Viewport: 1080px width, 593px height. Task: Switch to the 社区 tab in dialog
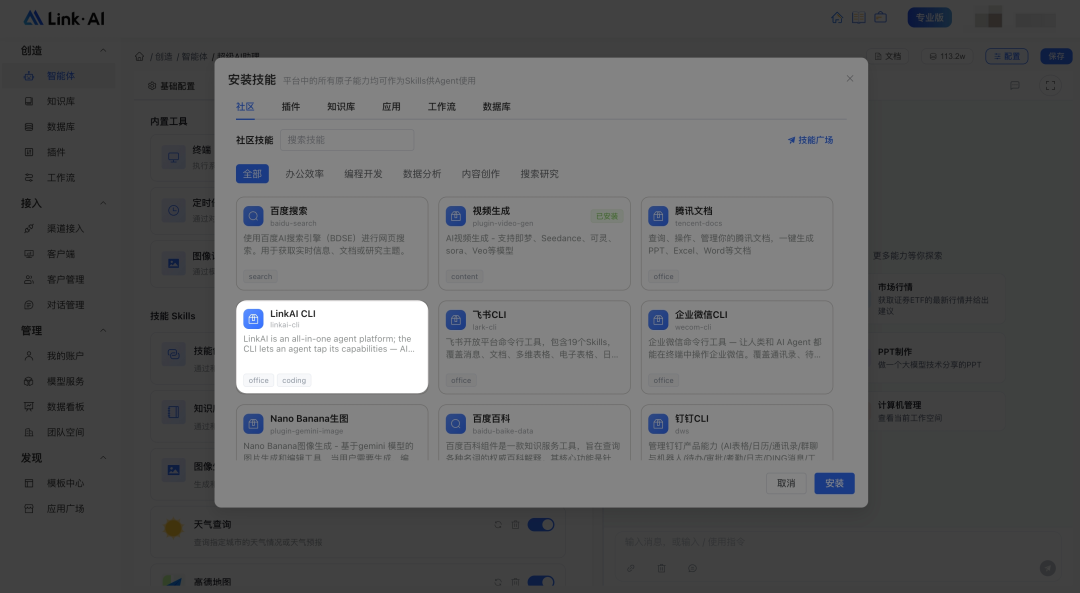pos(245,107)
